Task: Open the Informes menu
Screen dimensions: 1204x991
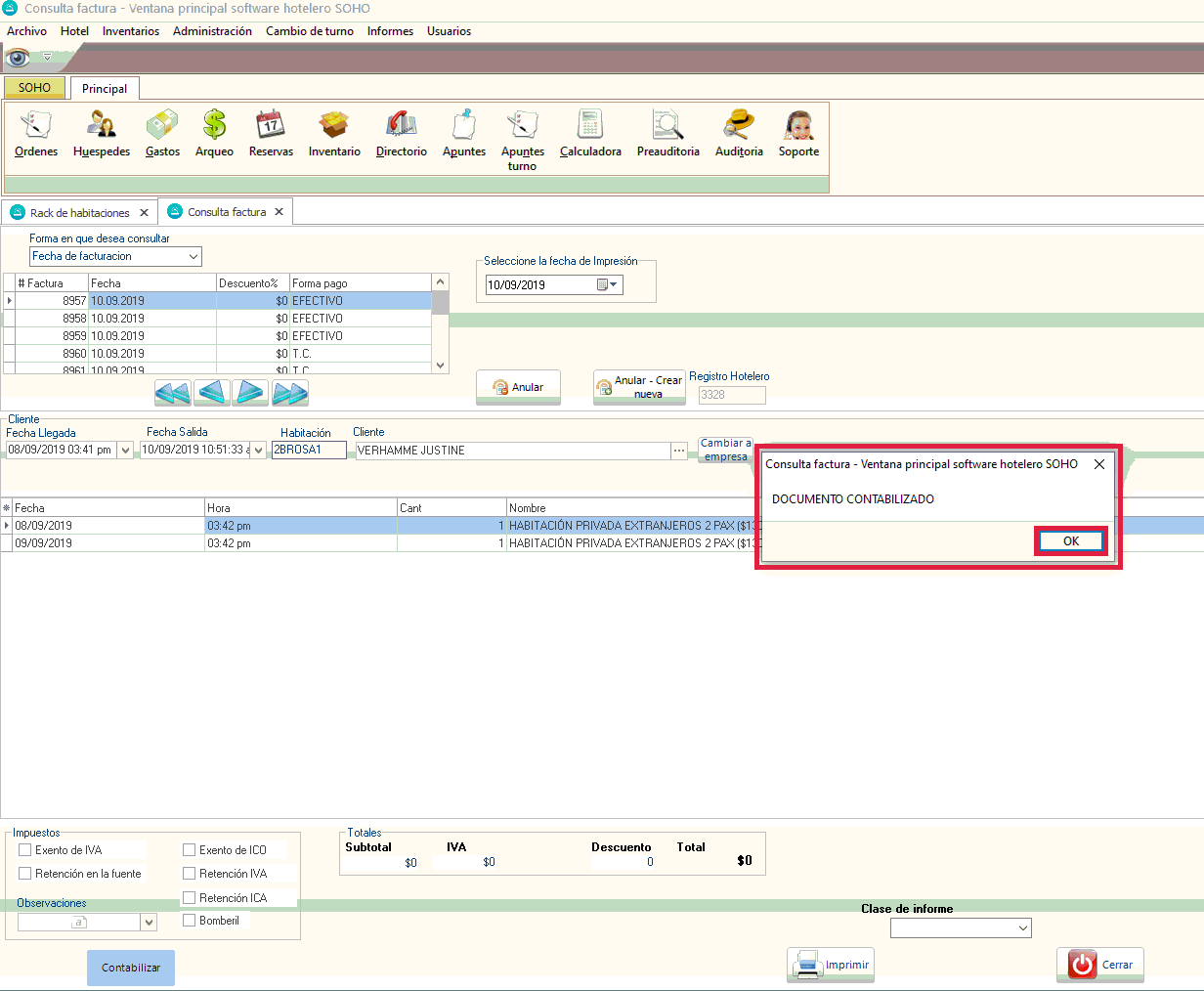Action: click(x=390, y=31)
